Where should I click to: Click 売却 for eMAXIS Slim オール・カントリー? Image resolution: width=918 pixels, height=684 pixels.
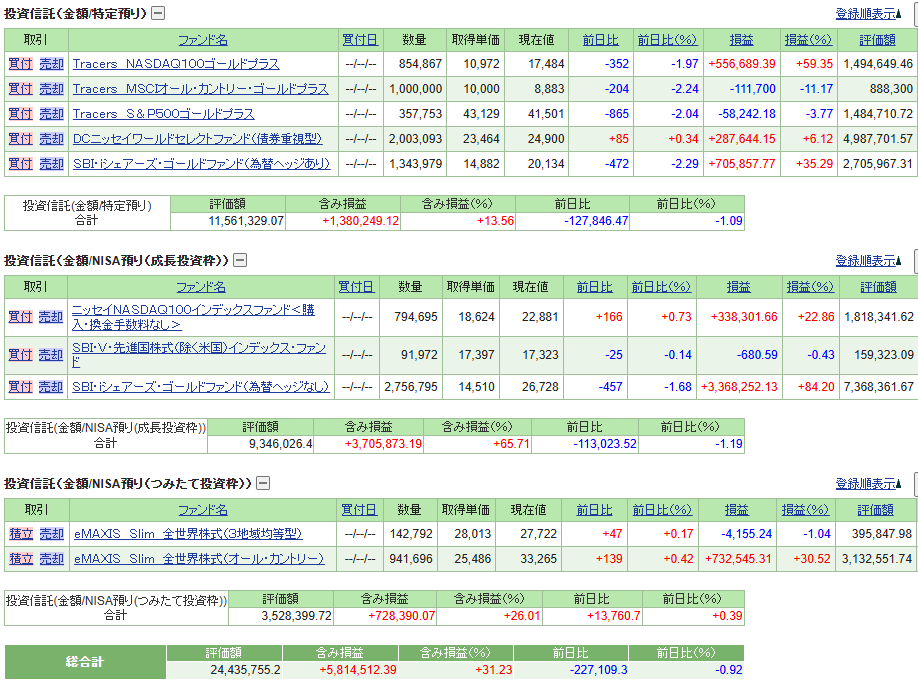click(51, 559)
